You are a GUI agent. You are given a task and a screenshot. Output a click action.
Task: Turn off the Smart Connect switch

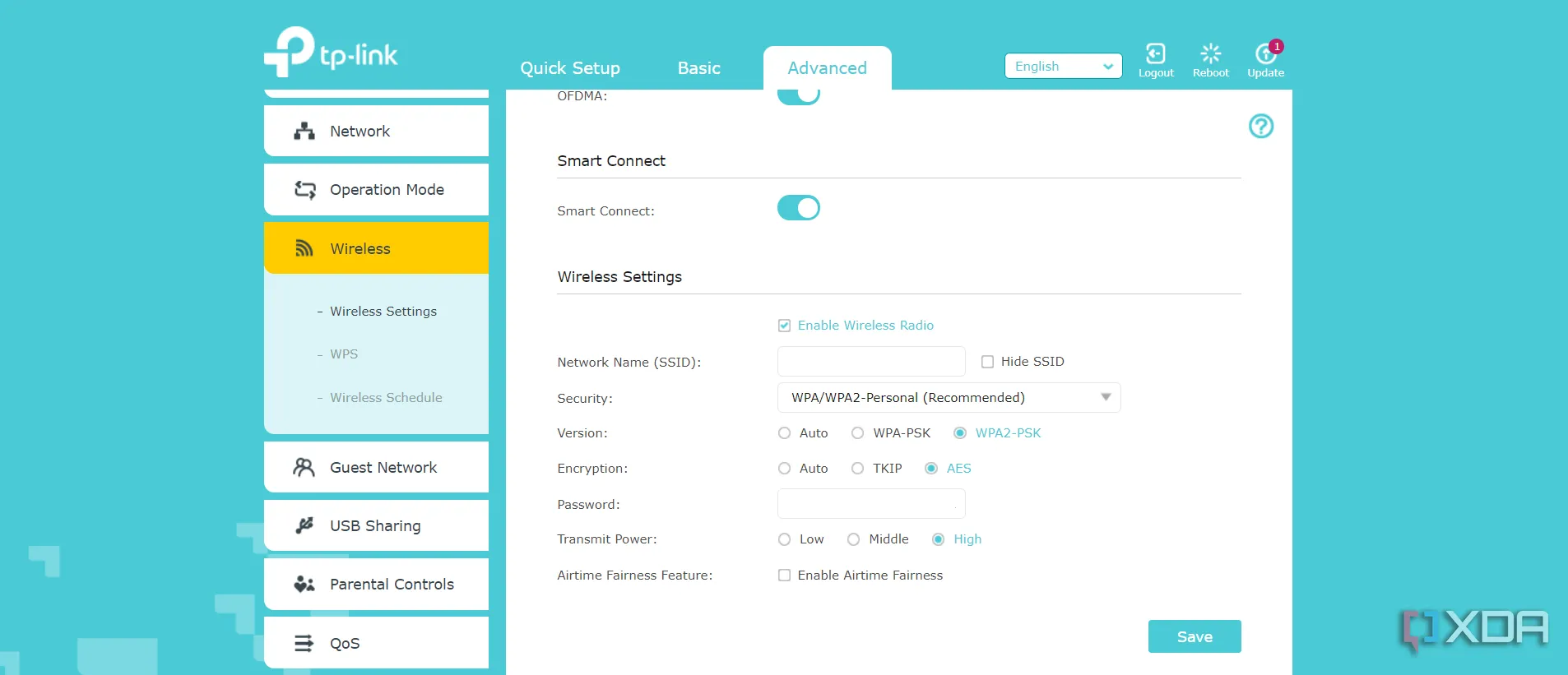pyautogui.click(x=799, y=208)
